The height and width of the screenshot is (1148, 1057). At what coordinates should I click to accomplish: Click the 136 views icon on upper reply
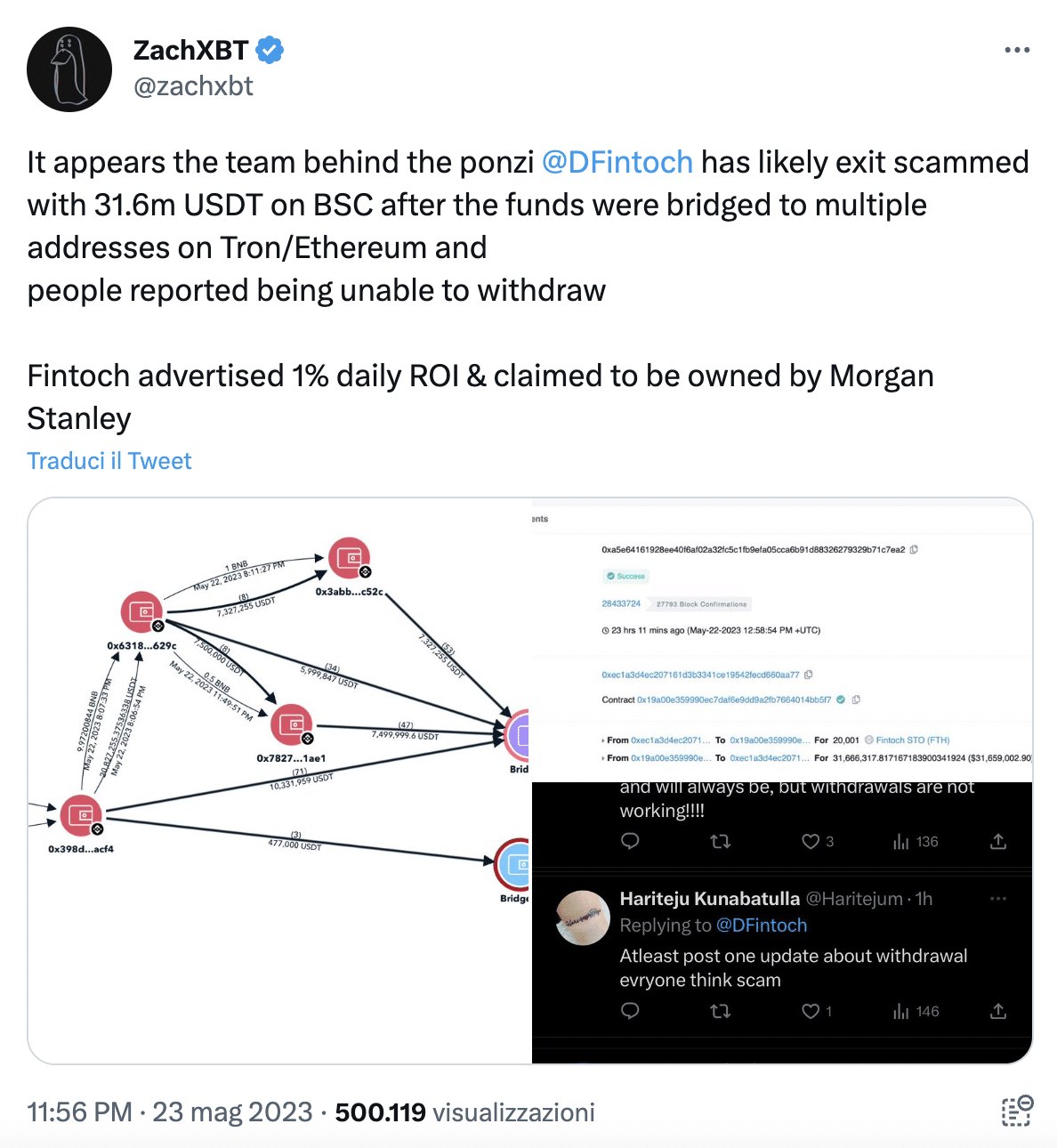tap(900, 842)
